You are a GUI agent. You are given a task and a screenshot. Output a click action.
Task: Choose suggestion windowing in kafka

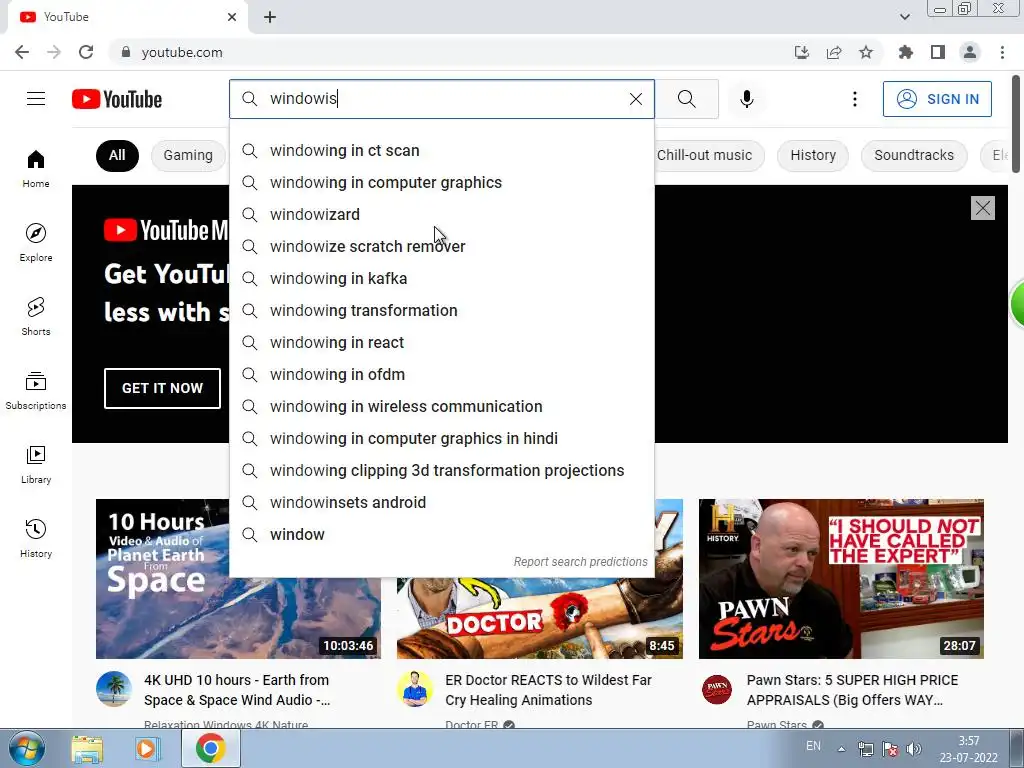[x=441, y=278]
